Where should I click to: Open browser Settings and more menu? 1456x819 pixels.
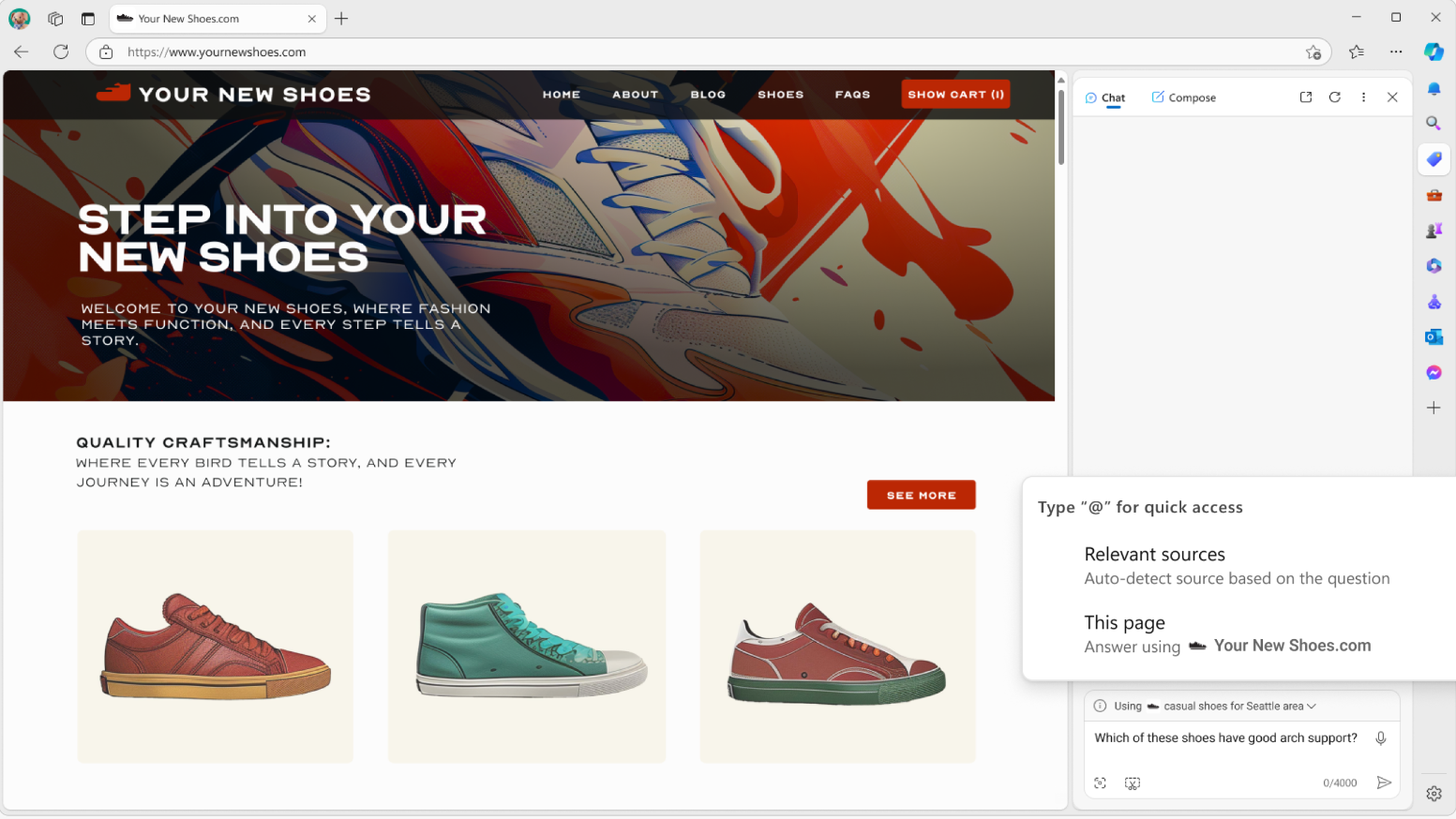pos(1396,52)
